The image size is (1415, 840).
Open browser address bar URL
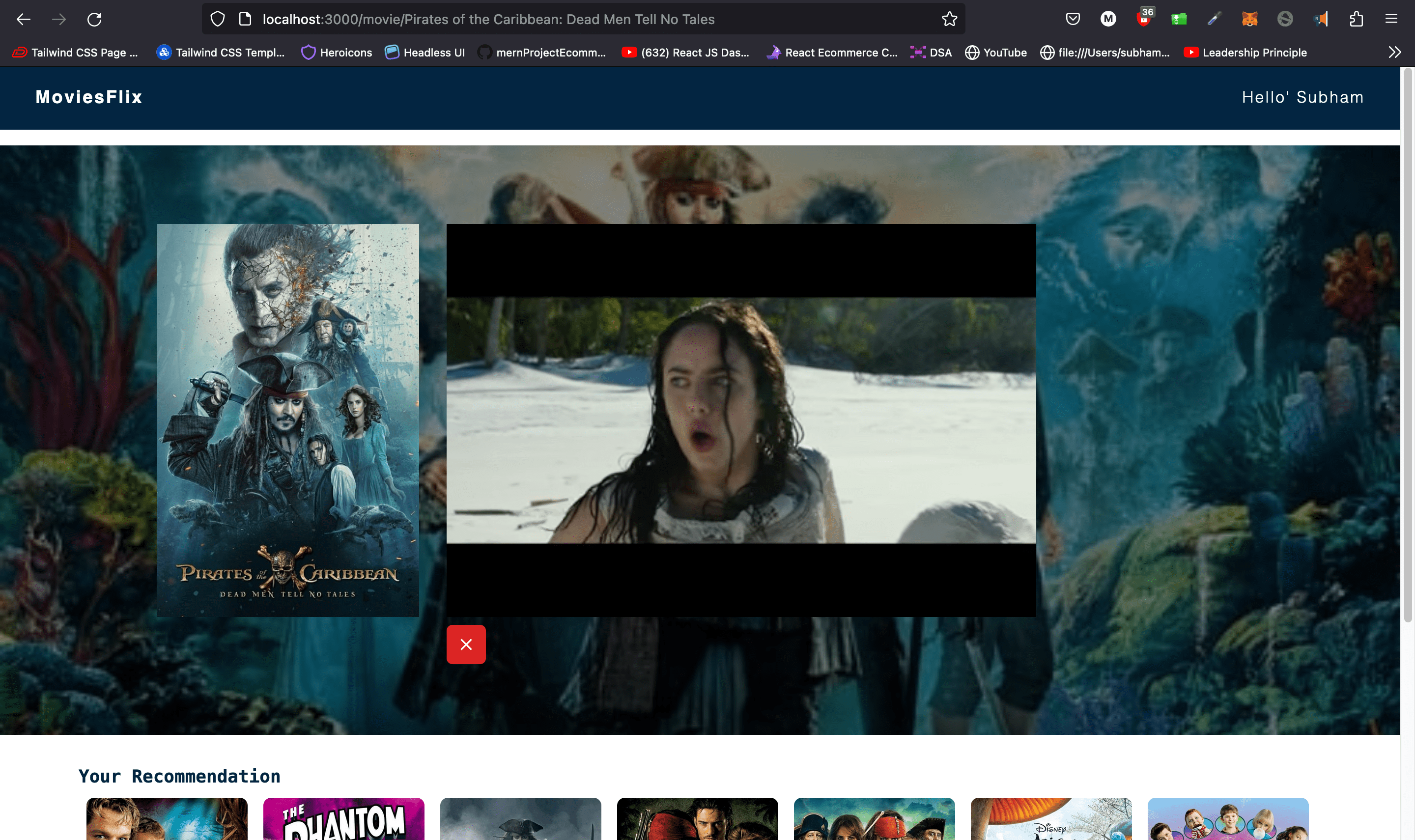pyautogui.click(x=489, y=19)
